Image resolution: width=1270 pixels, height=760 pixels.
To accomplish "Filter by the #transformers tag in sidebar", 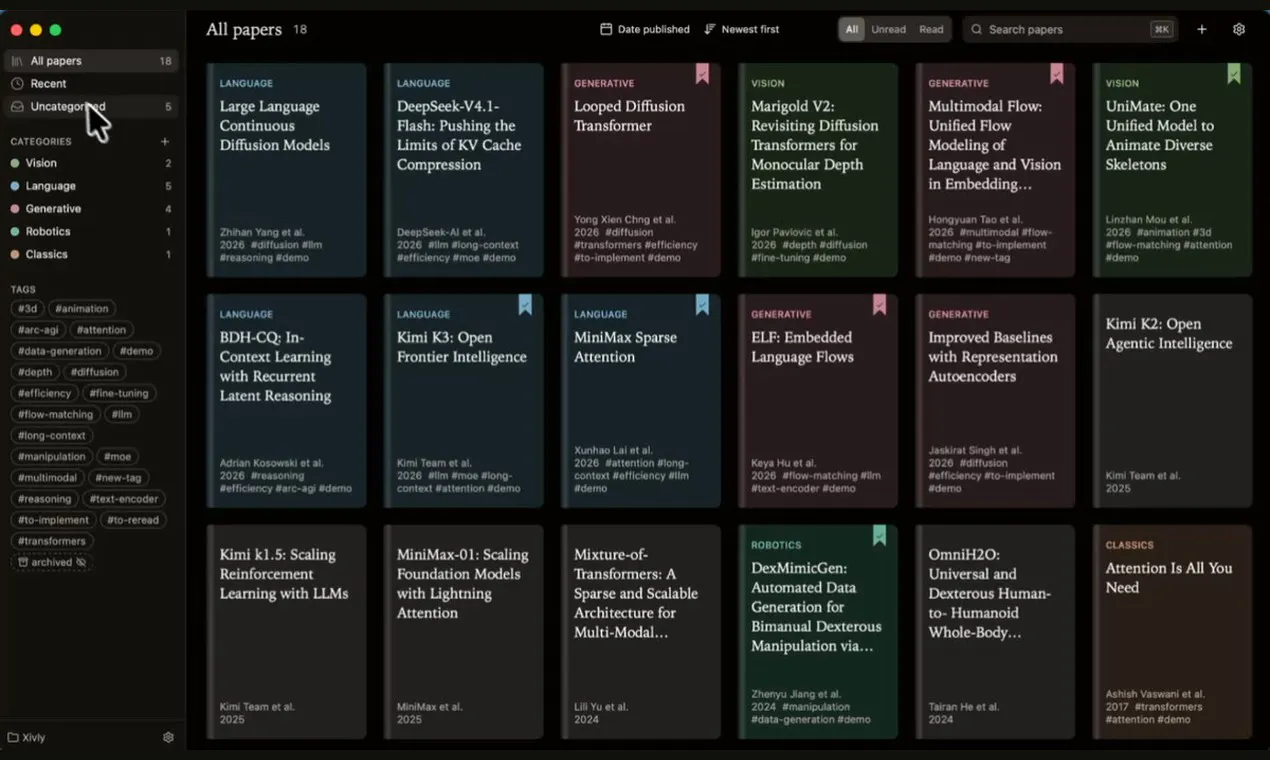I will click(x=52, y=541).
